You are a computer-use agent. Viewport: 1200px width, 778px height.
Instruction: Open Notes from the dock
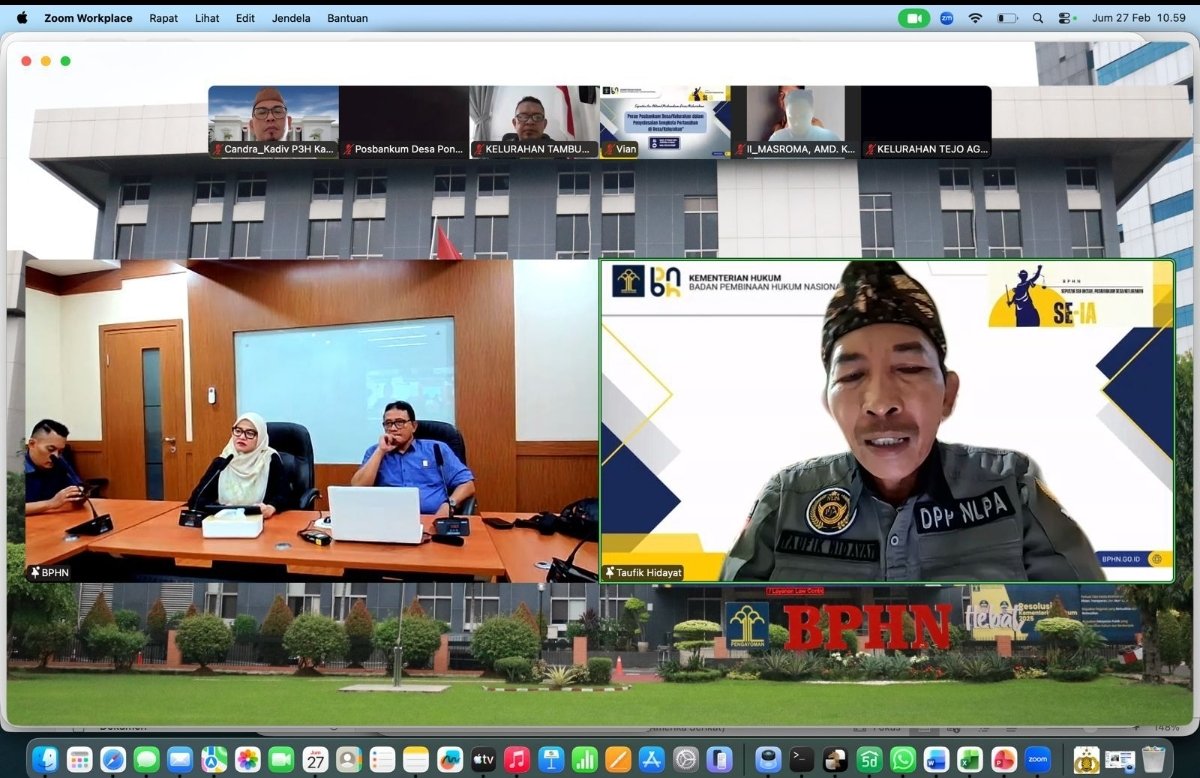[x=417, y=759]
